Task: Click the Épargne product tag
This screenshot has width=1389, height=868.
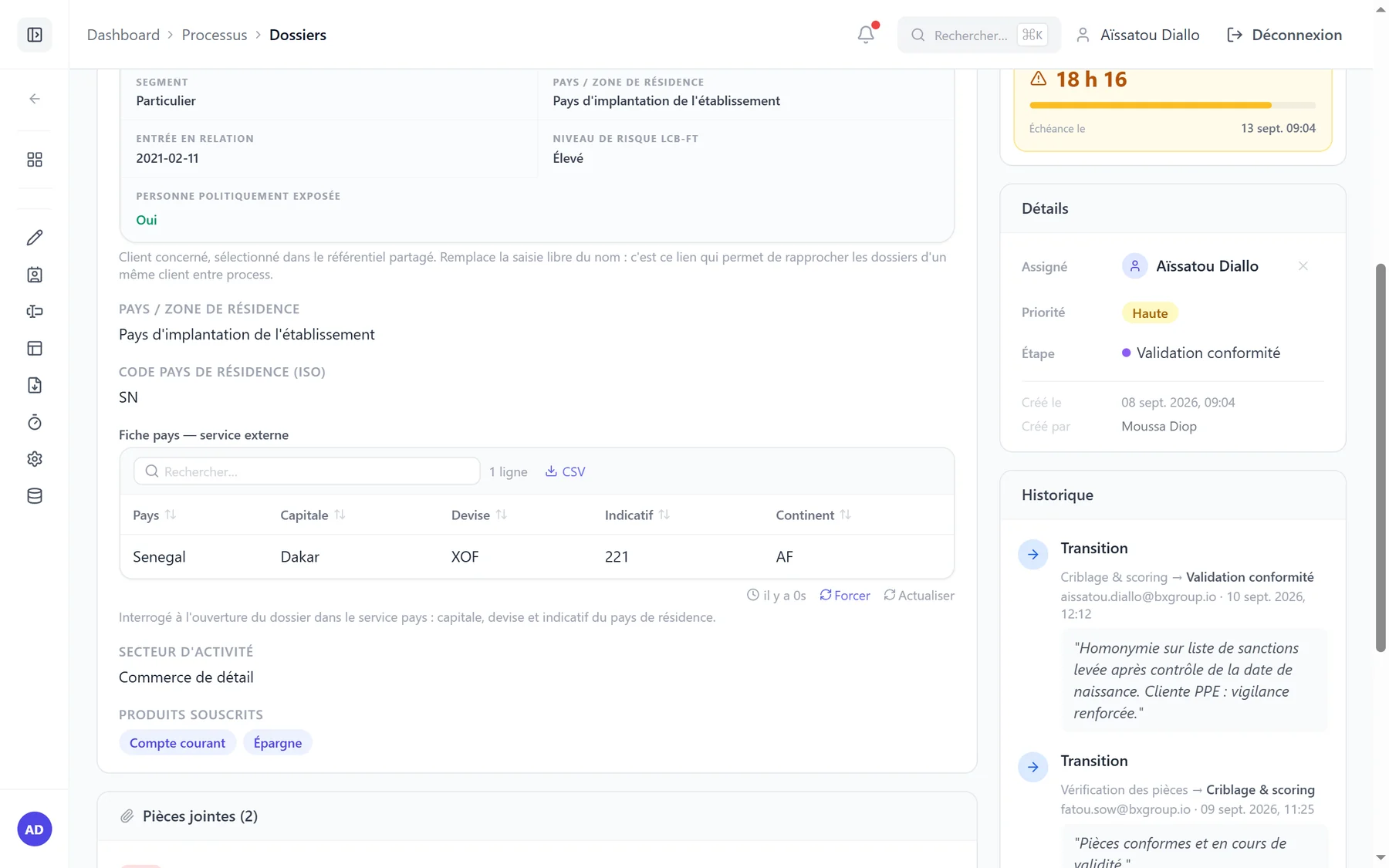Action: click(x=278, y=743)
